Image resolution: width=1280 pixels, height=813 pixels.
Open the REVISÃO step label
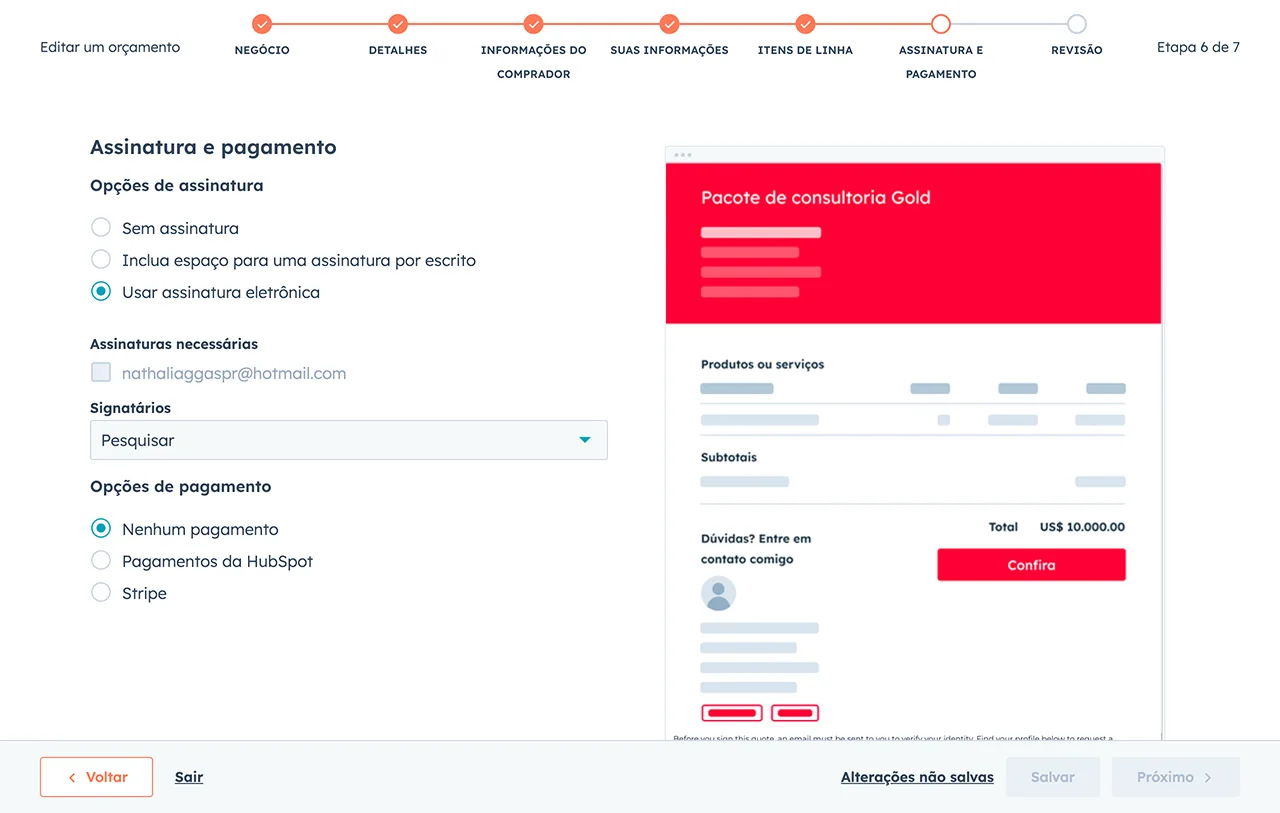(1077, 50)
